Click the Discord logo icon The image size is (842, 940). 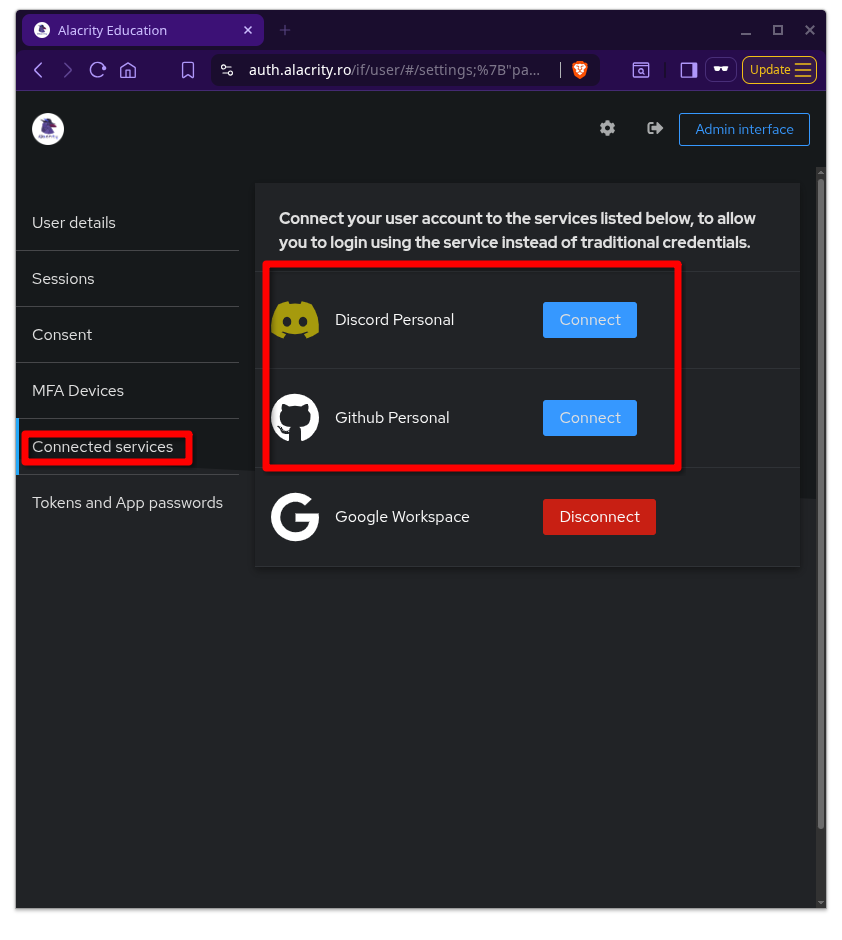coord(295,320)
